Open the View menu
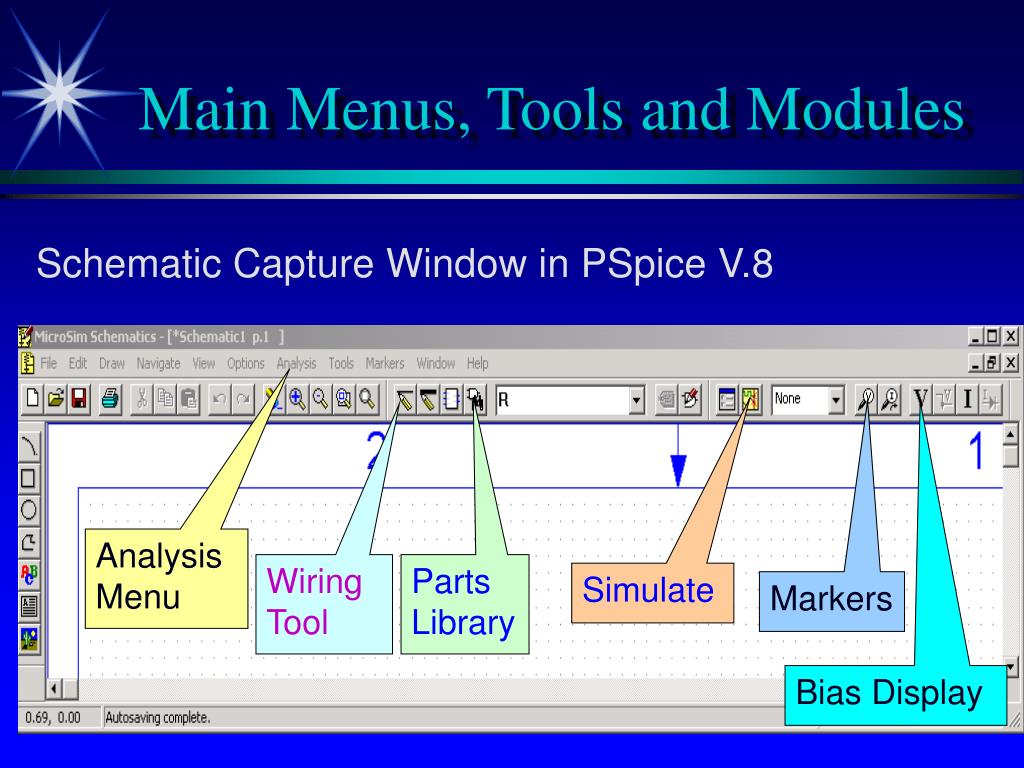 click(x=203, y=363)
